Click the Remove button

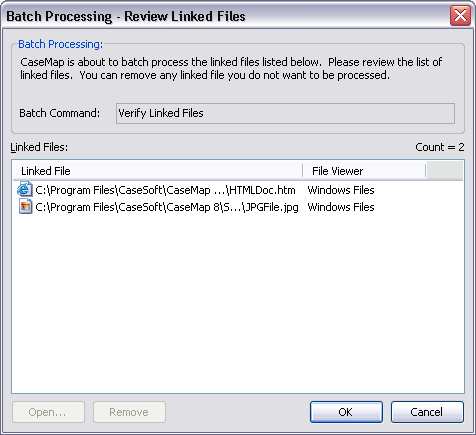click(x=129, y=412)
